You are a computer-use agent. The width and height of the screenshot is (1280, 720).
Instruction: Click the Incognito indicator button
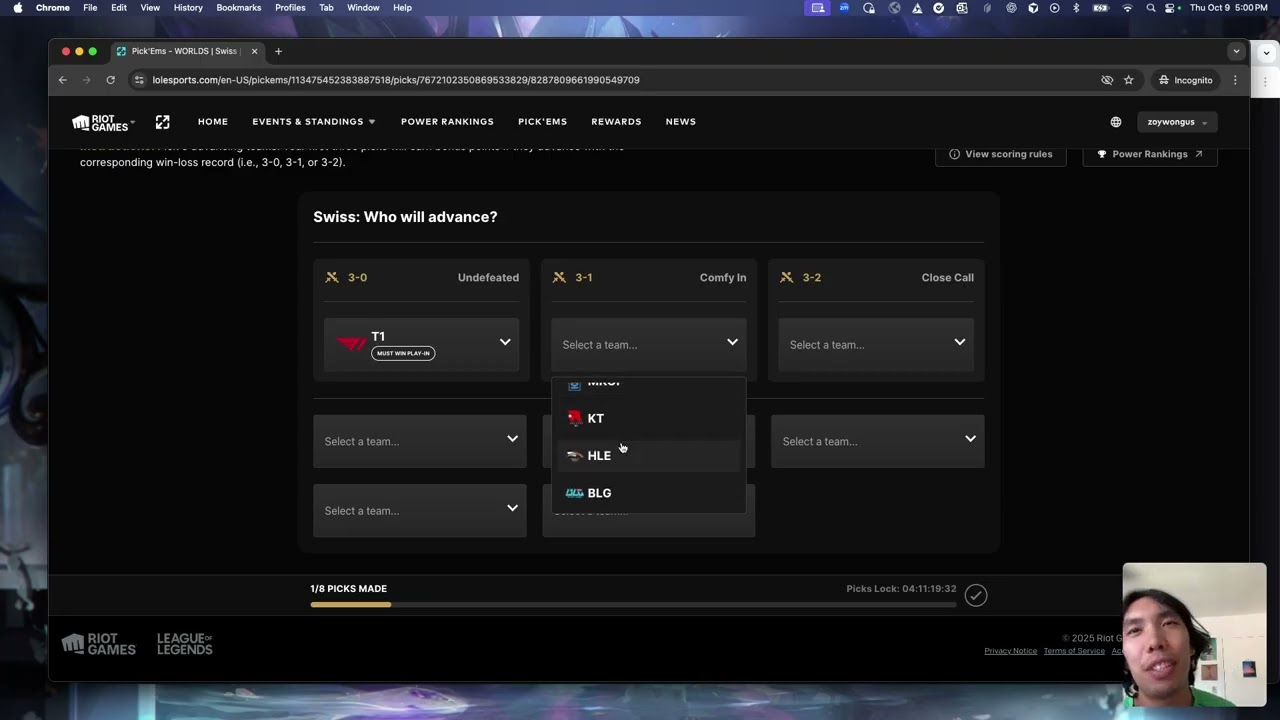[x=1186, y=80]
